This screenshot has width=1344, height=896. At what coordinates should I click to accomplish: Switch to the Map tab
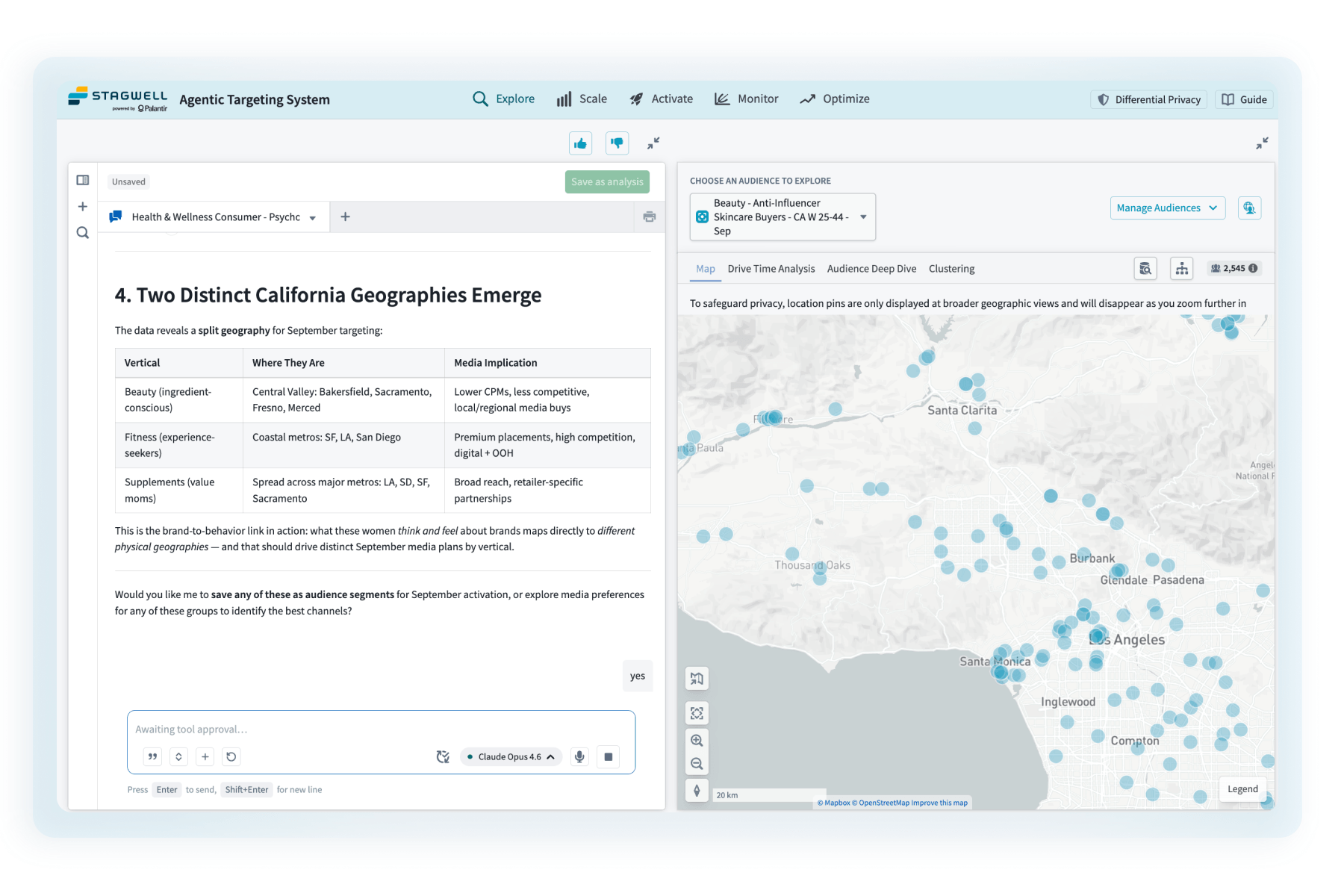tap(706, 269)
